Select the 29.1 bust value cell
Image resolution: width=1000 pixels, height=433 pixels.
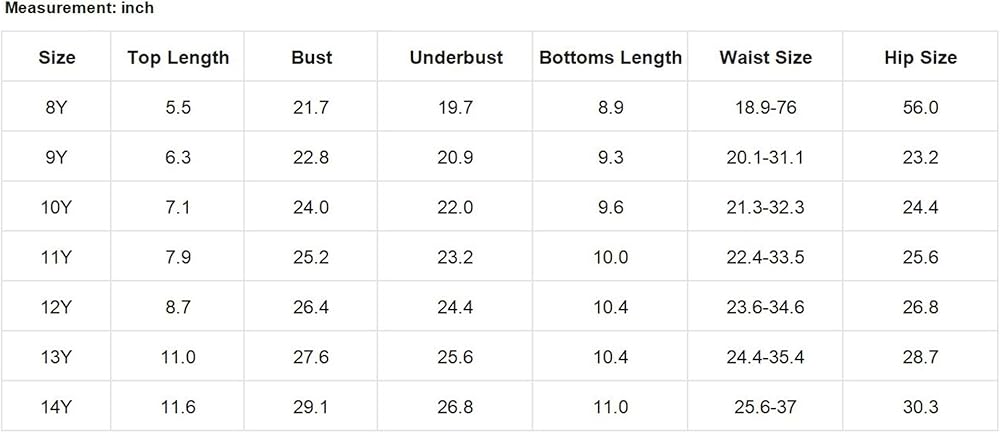pos(311,407)
